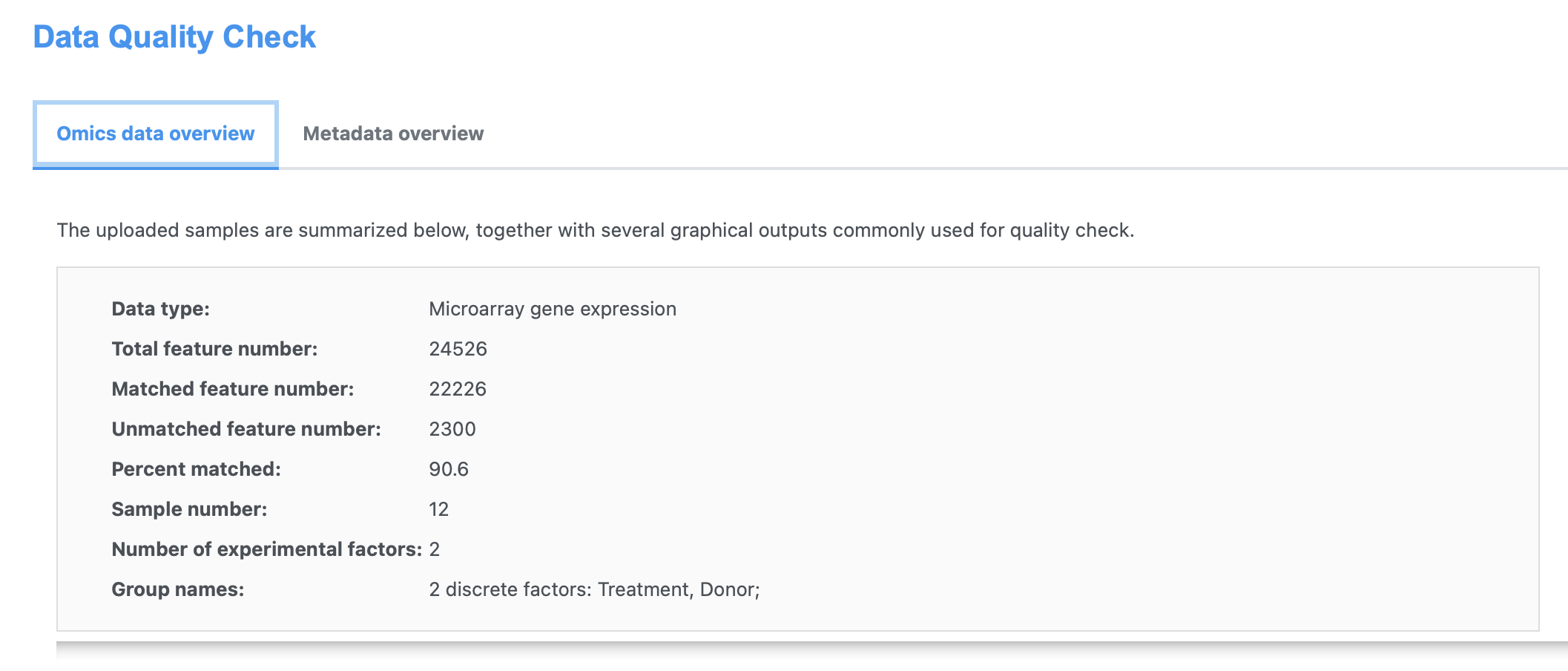1568x671 pixels.
Task: Click the percent matched value 90.6
Action: [x=449, y=469]
